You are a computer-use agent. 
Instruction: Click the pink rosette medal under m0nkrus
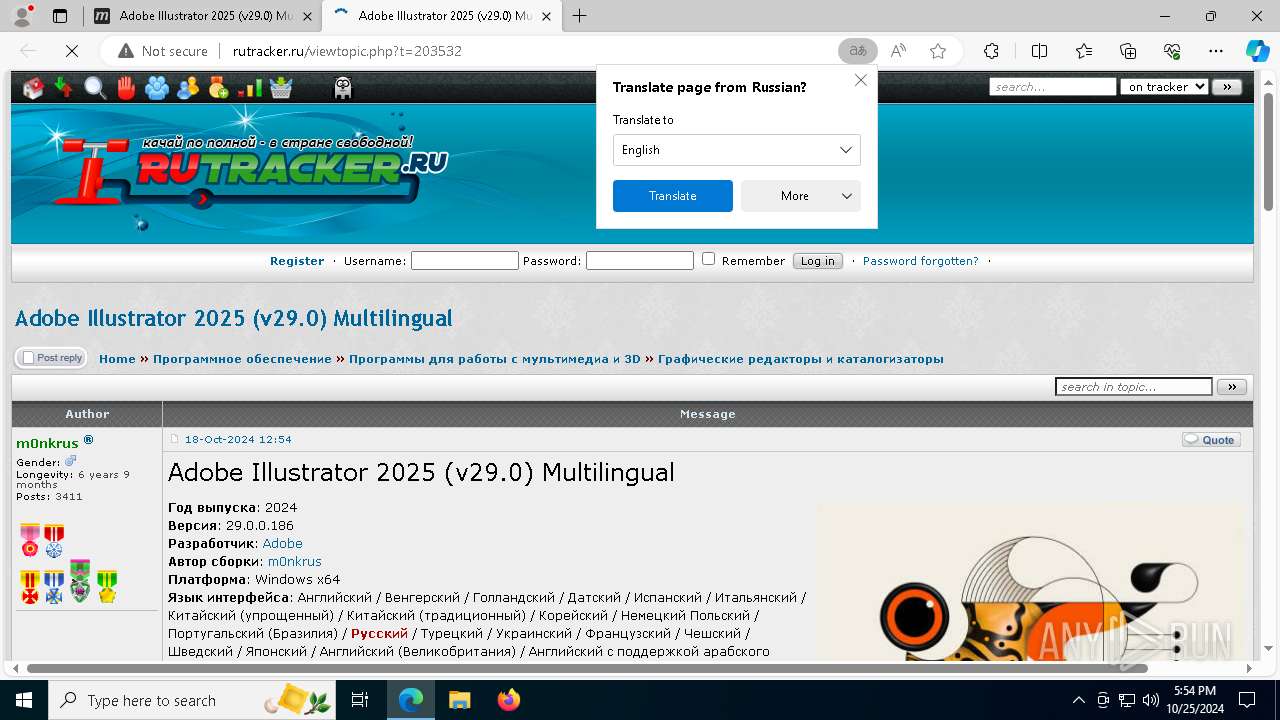[x=30, y=540]
